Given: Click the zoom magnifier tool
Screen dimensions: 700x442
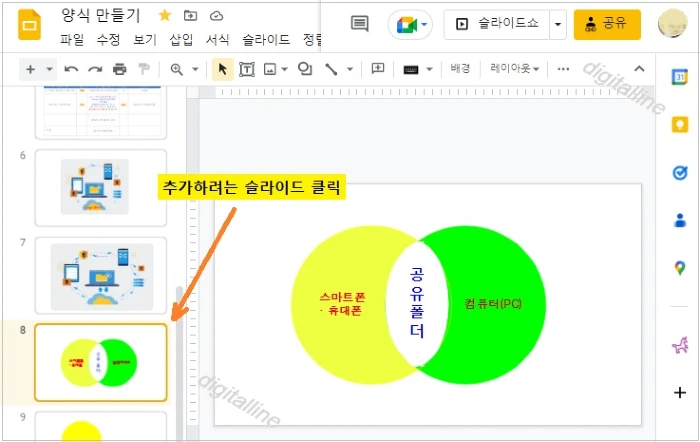Looking at the screenshot, I should [x=176, y=69].
